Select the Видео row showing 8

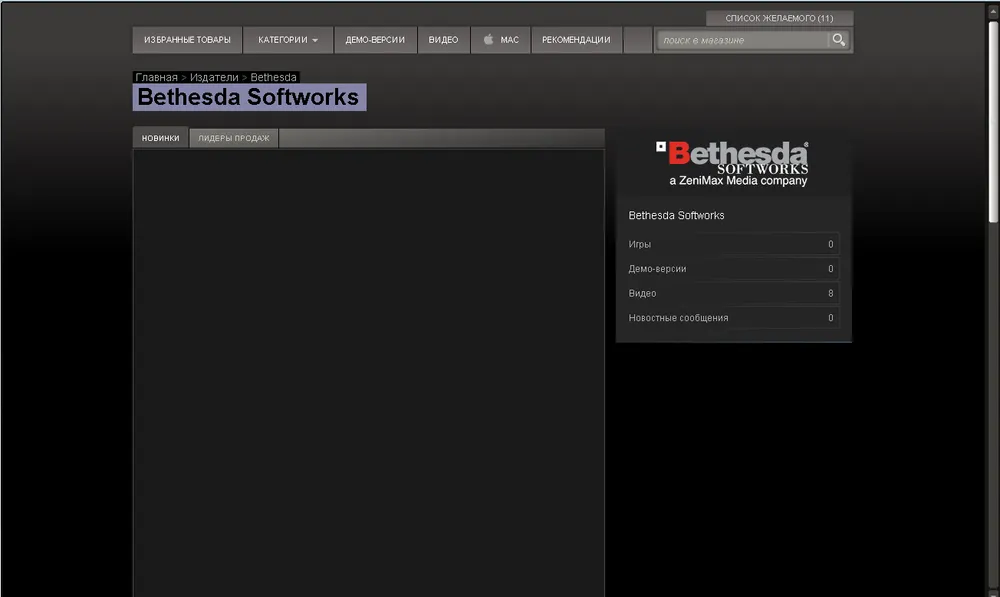click(731, 293)
